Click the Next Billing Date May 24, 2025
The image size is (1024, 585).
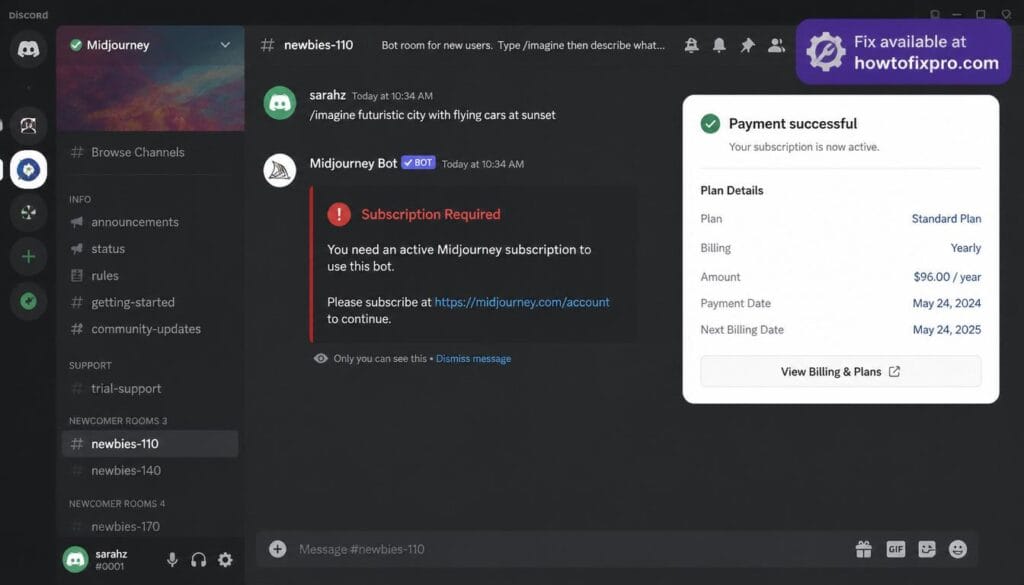(x=947, y=330)
